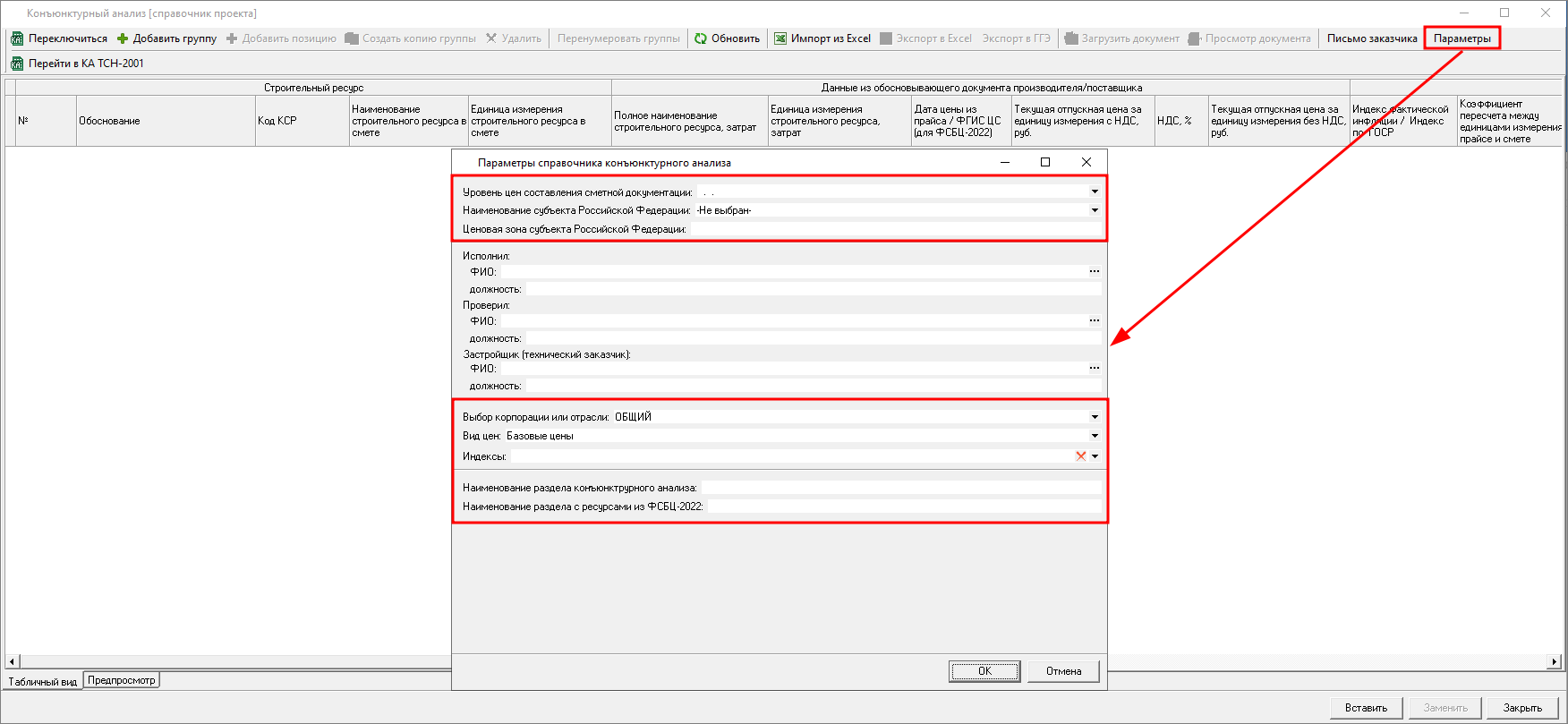Open browse dots for Проверил ФИО

point(1094,320)
